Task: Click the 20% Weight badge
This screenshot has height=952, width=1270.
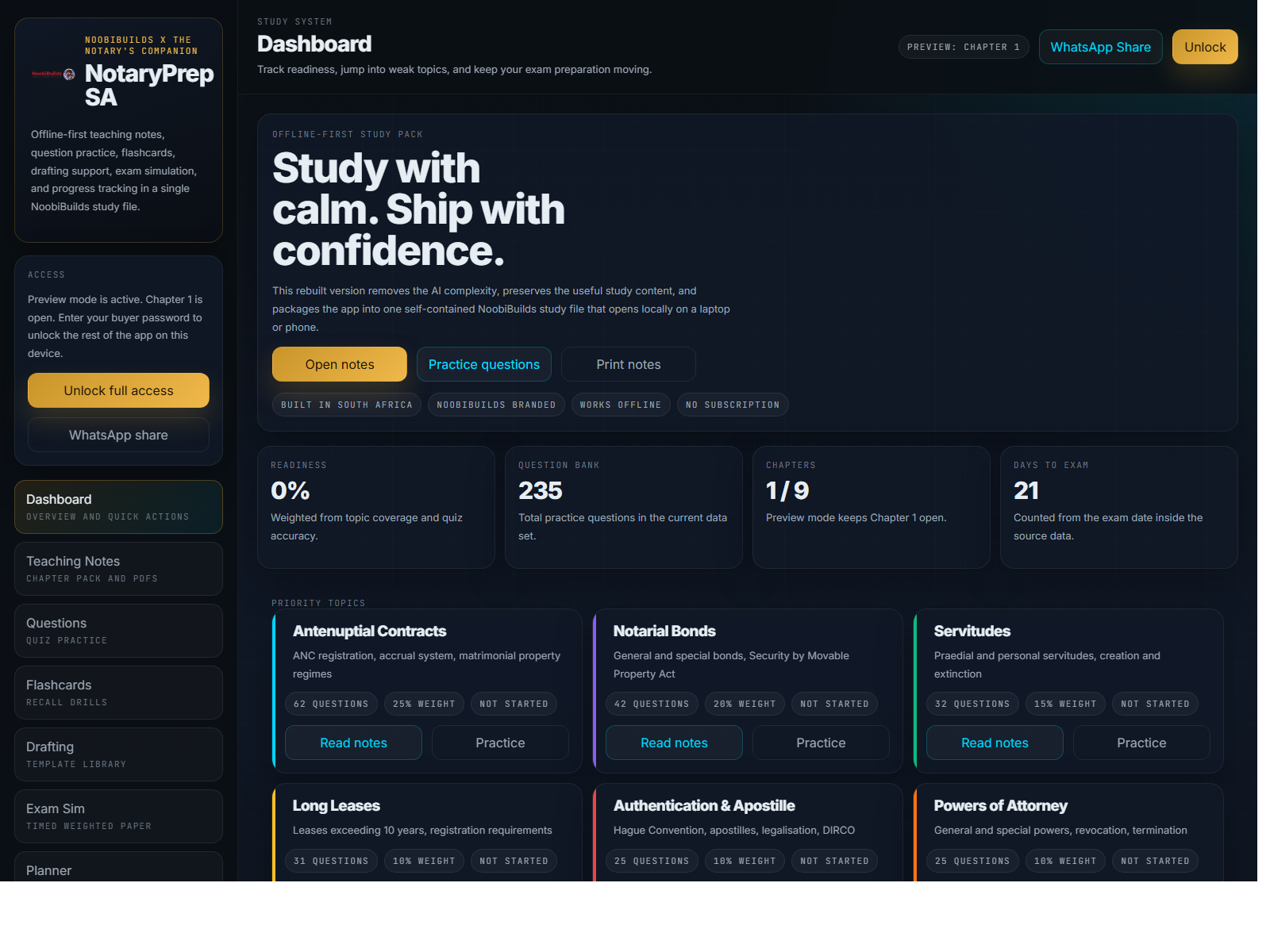Action: tap(745, 704)
